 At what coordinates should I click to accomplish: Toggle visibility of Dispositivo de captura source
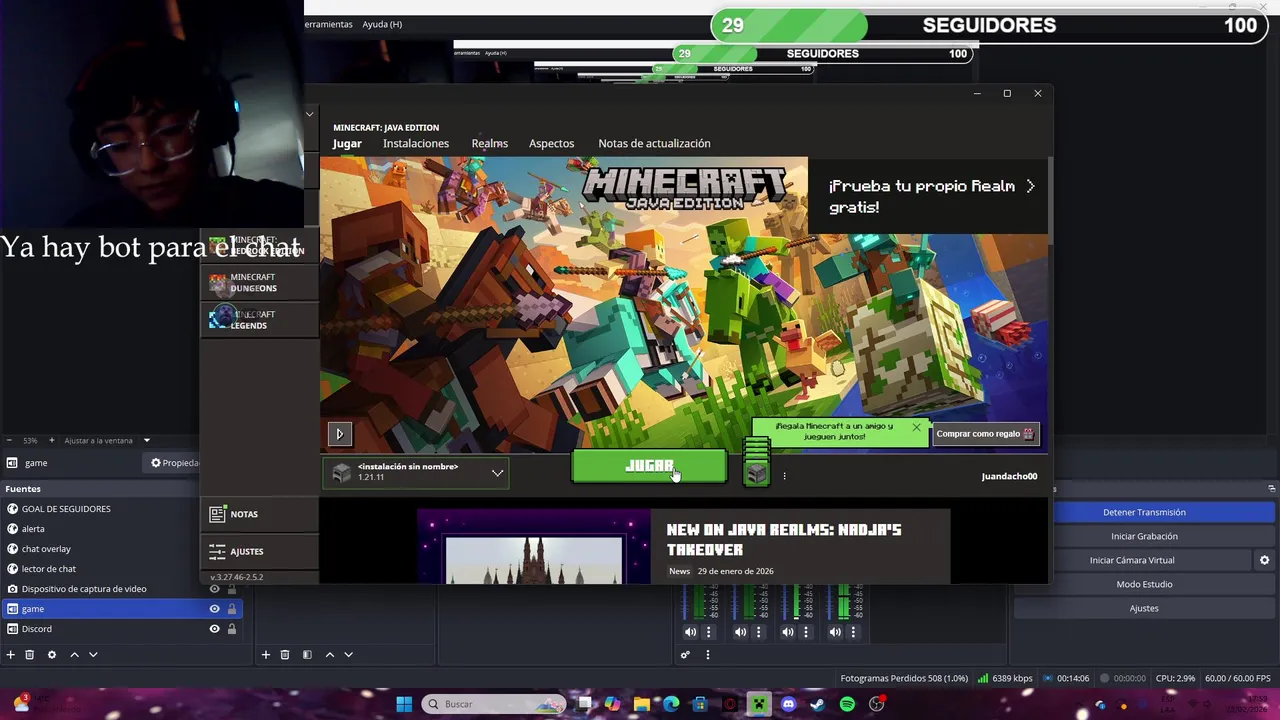tap(214, 589)
